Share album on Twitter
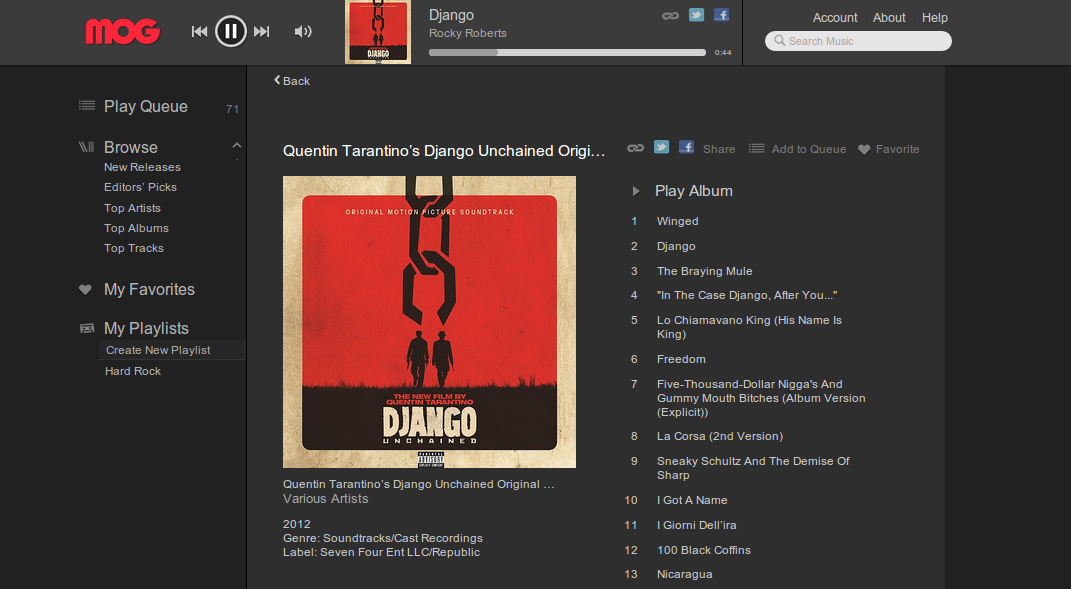Screen dimensions: 1071x589 [661, 147]
